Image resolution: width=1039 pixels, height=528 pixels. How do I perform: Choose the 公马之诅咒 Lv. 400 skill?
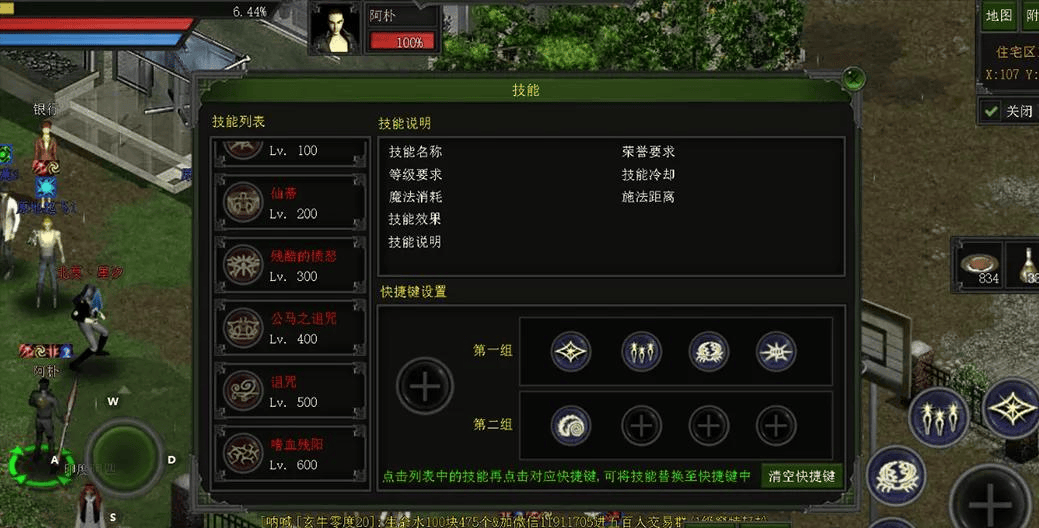(x=290, y=328)
